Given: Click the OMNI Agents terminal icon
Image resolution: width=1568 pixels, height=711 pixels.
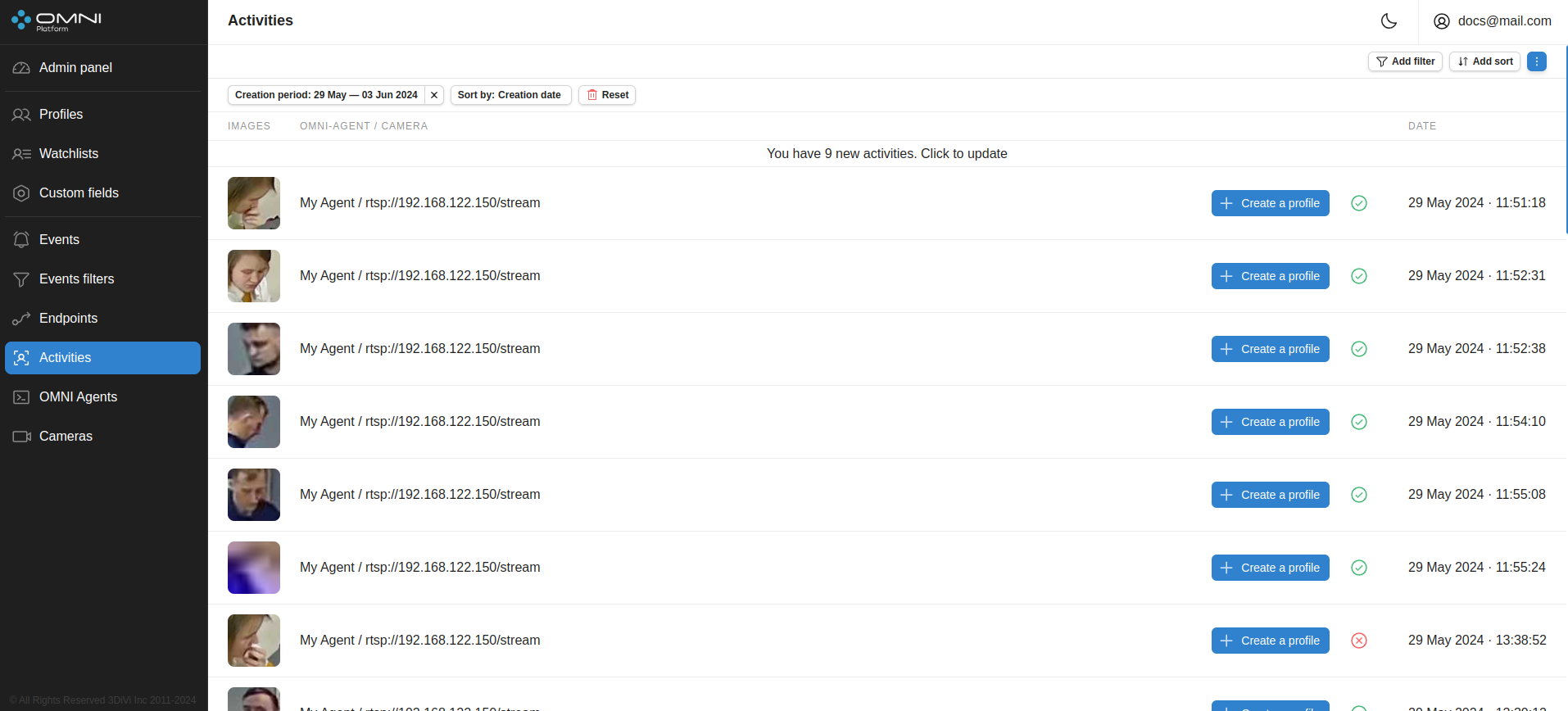Looking at the screenshot, I should coord(21,397).
